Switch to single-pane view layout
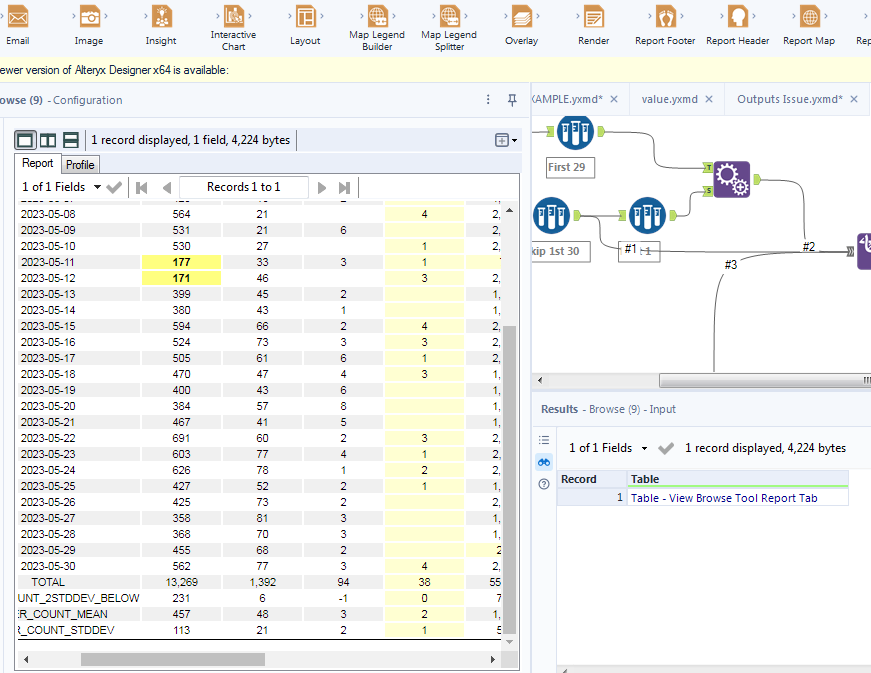 pos(25,141)
